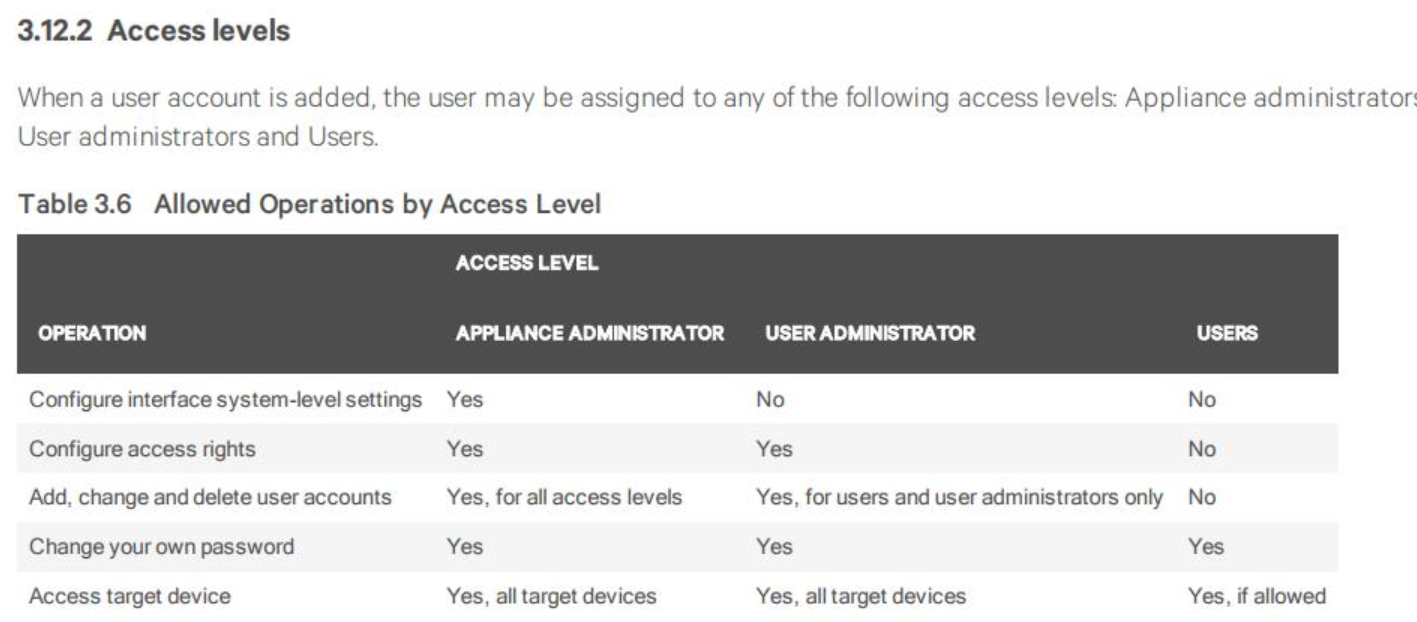Click User Administrator's "Yes, all target devices" cell
This screenshot has width=1417, height=622.
861,596
